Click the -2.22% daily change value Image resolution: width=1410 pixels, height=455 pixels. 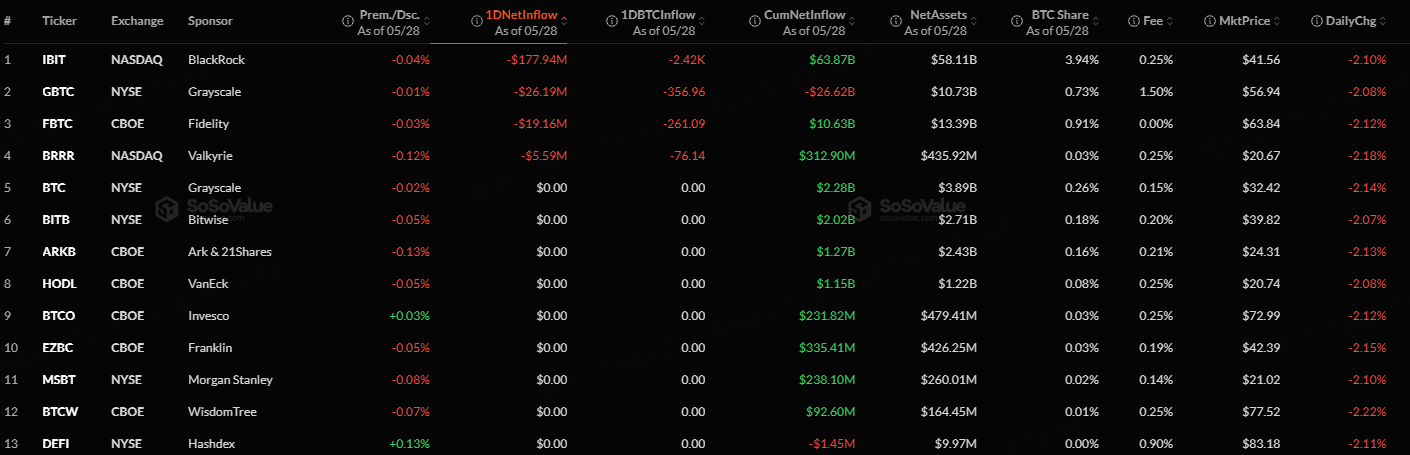click(1367, 412)
